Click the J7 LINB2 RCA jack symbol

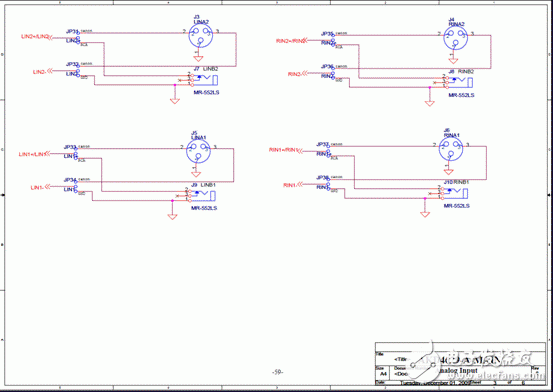click(203, 80)
